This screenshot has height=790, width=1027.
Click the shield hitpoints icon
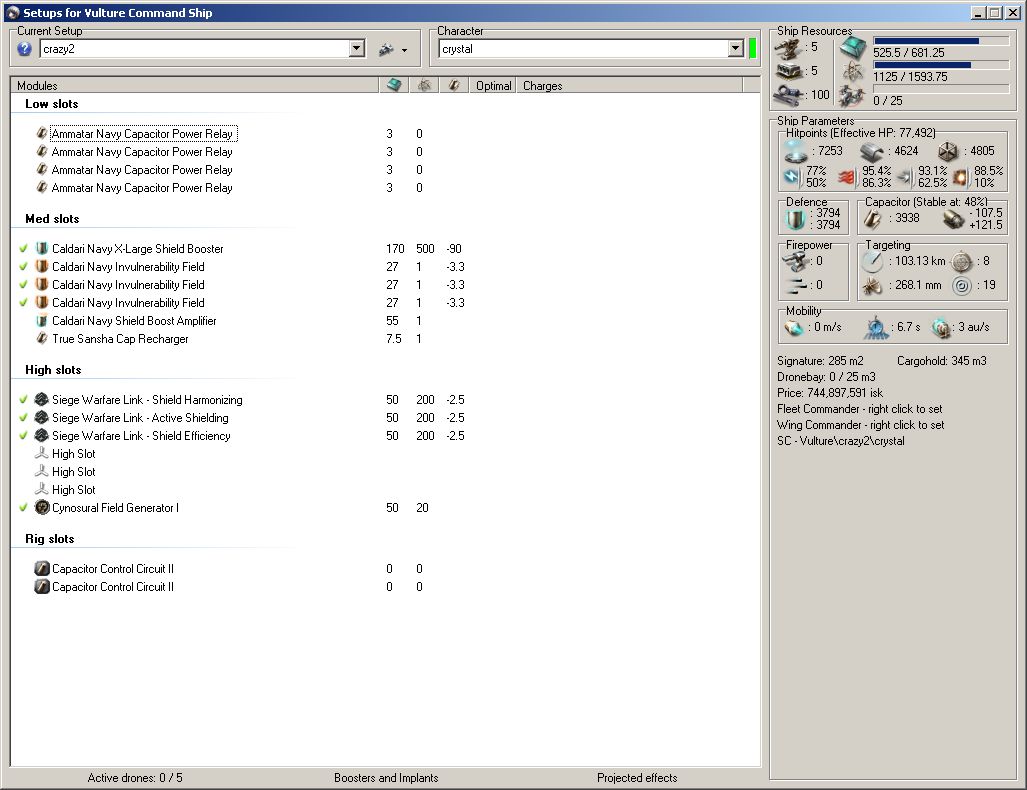tap(795, 151)
